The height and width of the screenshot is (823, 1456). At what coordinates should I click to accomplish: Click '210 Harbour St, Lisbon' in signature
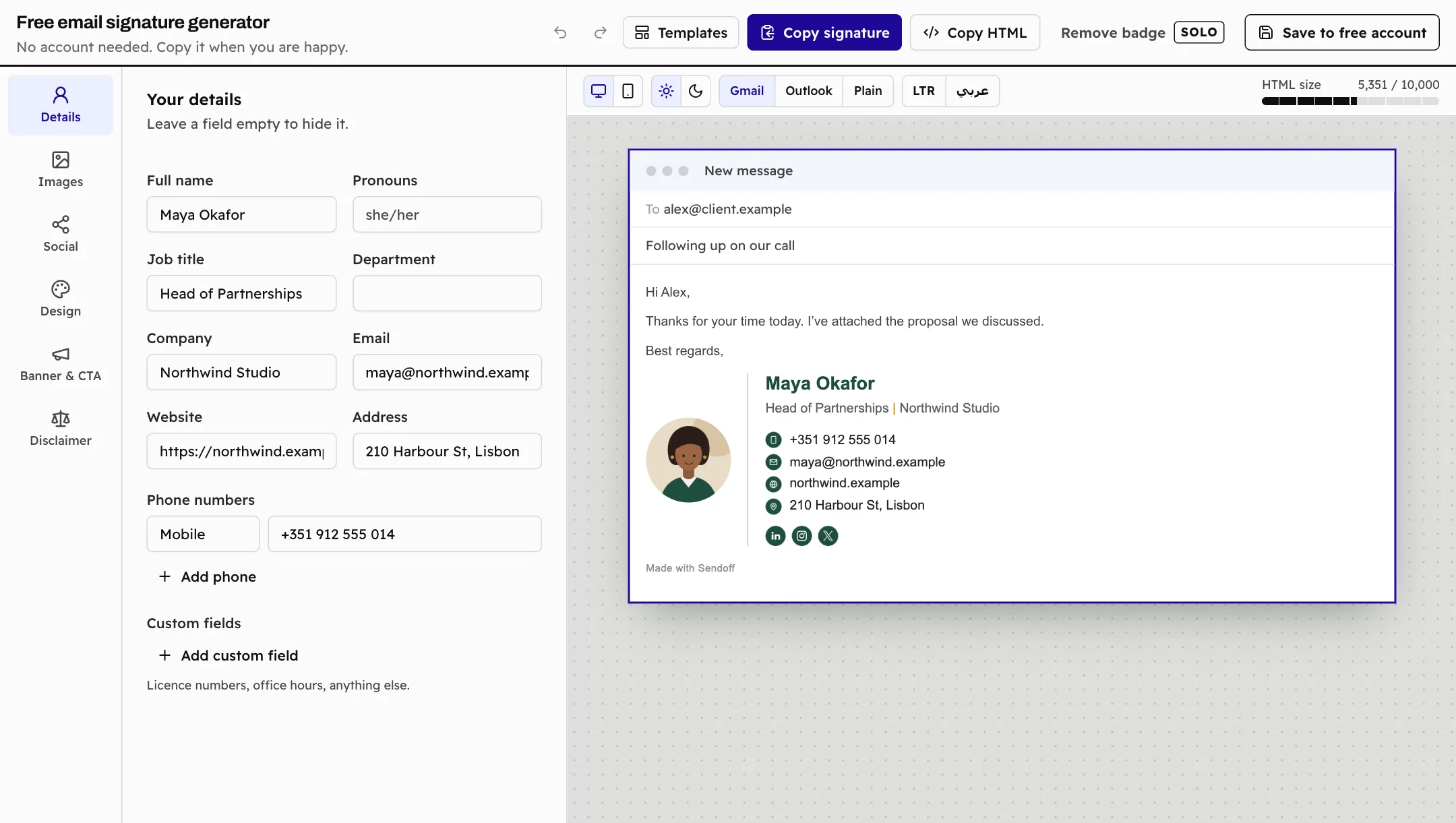click(857, 505)
